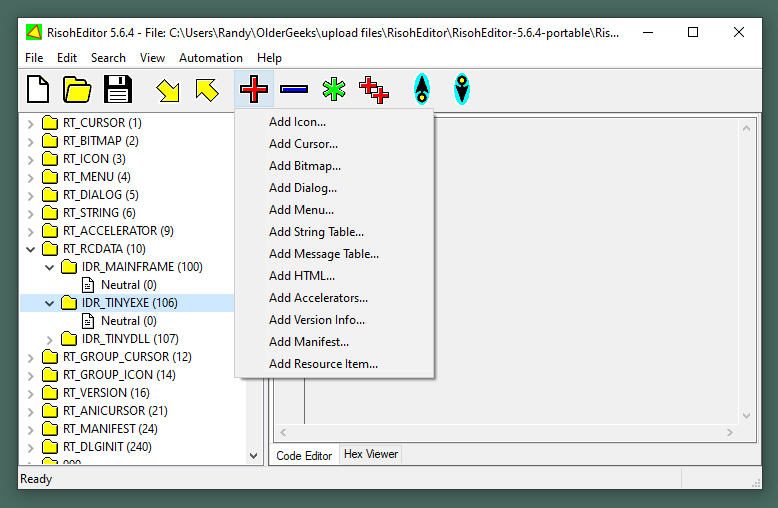Image resolution: width=778 pixels, height=508 pixels.
Task: Expand the RT_ICON (3) node
Action: (x=30, y=159)
